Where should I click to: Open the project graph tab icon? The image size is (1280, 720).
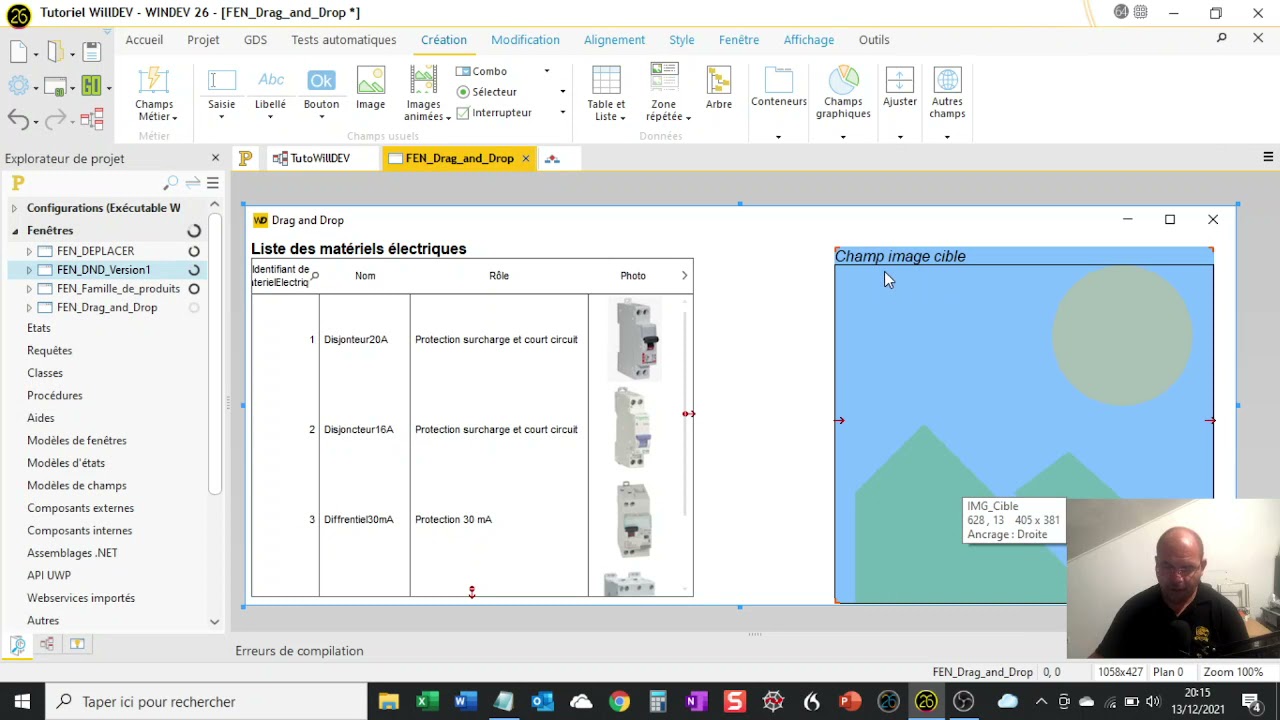[552, 158]
